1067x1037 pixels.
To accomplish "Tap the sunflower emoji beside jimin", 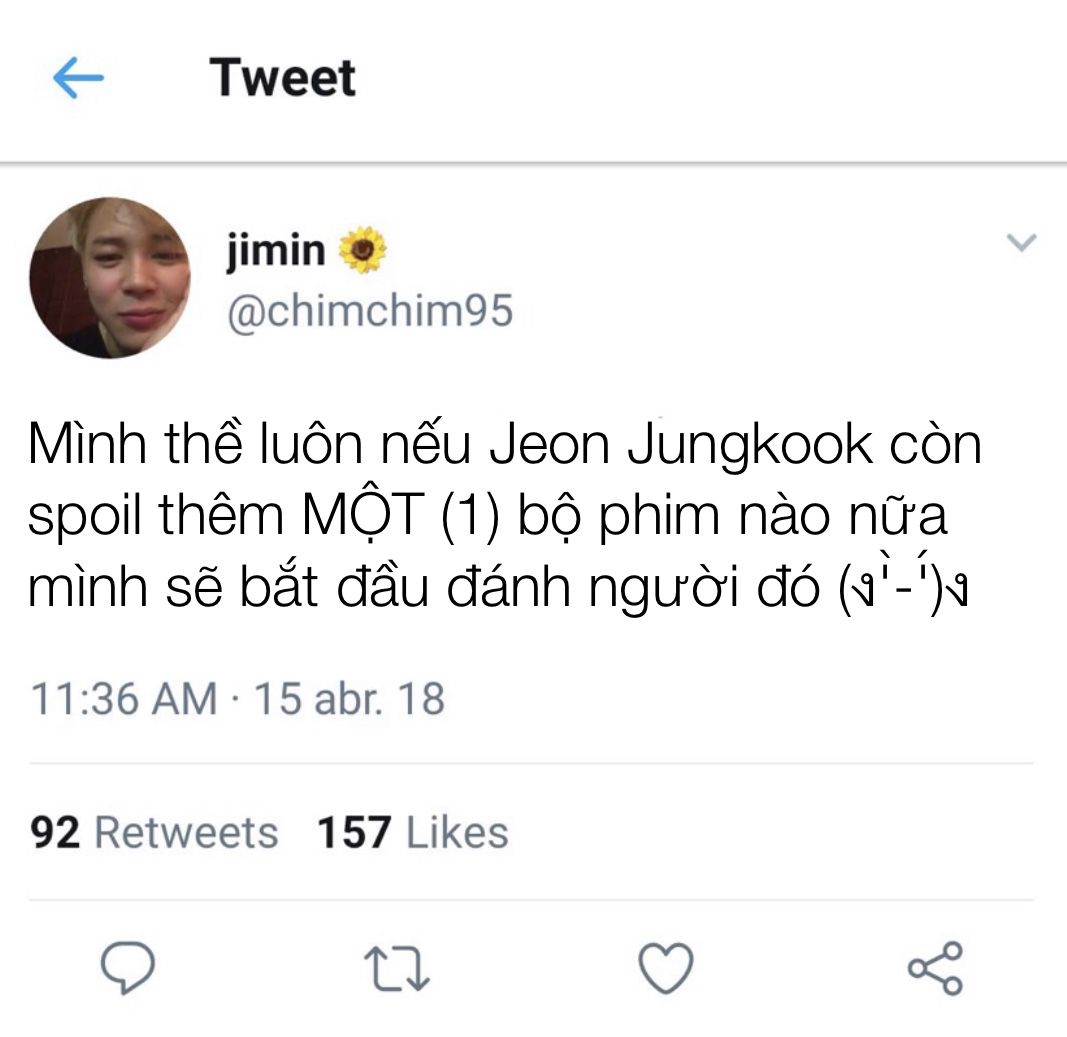I will 362,250.
